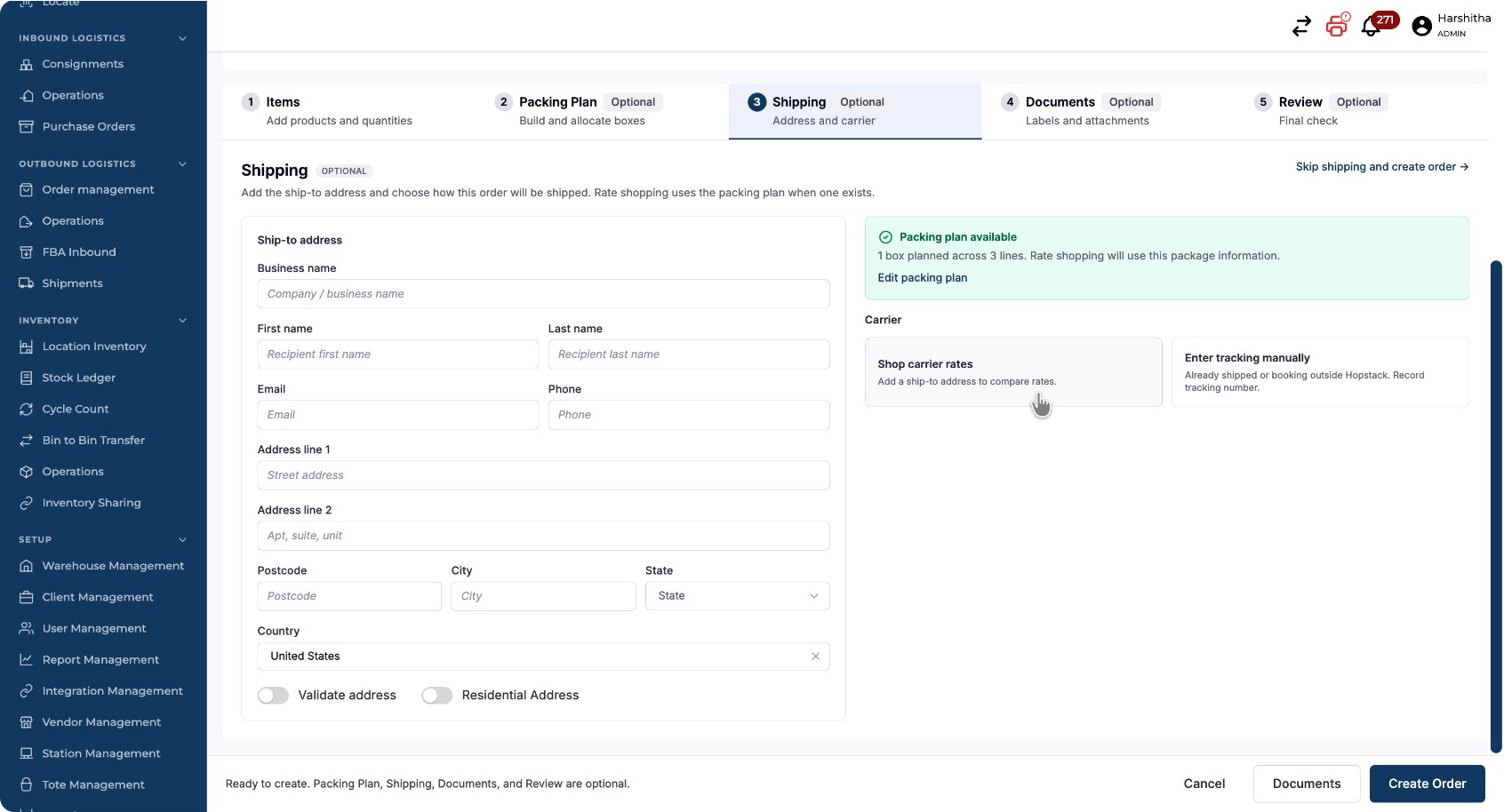Click Edit packing plan link
Screen dimensions: 1504x812
pyautogui.click(x=922, y=278)
